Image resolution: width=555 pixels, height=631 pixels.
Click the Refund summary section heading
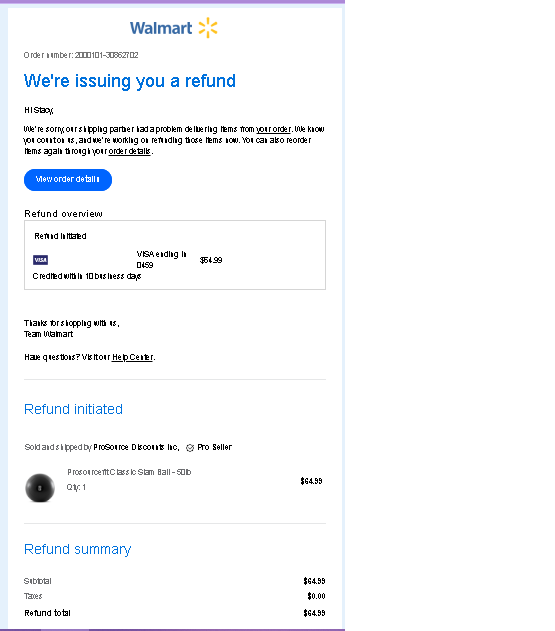(x=78, y=549)
